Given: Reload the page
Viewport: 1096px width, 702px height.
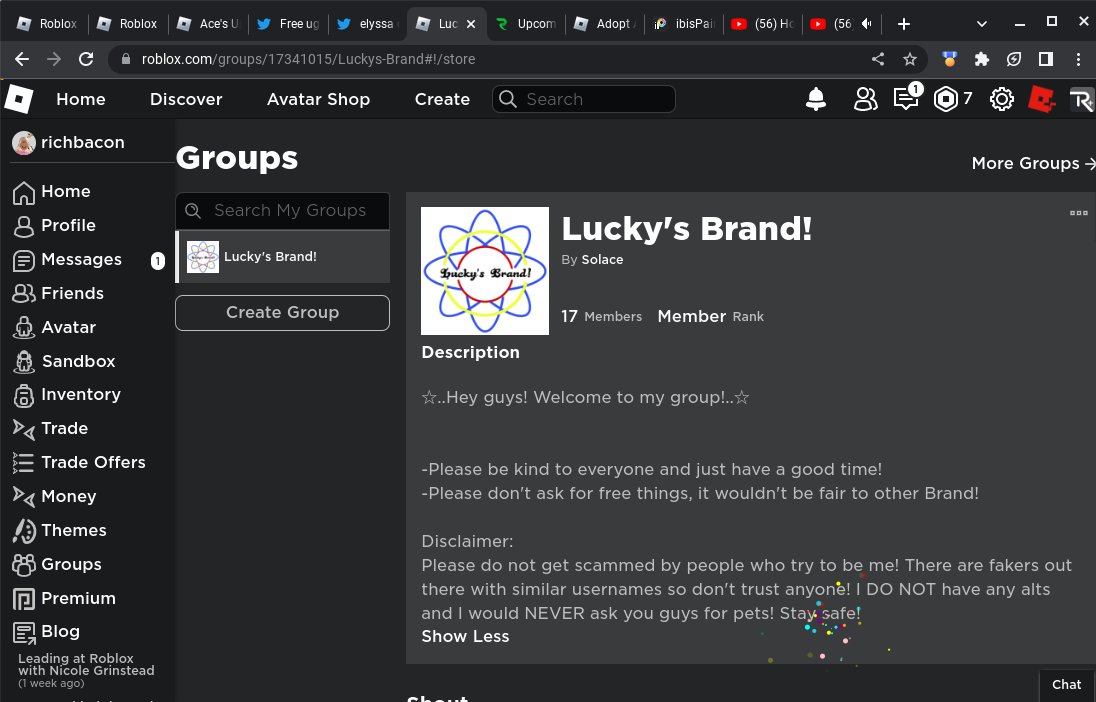Looking at the screenshot, I should [x=86, y=59].
